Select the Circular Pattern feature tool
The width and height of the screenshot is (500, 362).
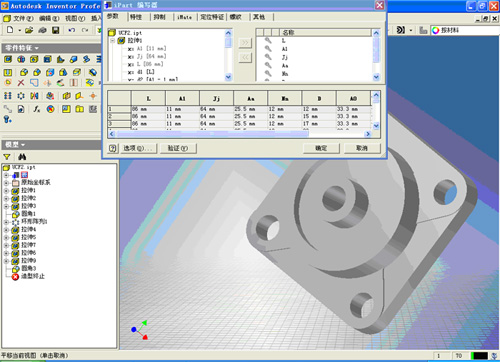pos(21,96)
